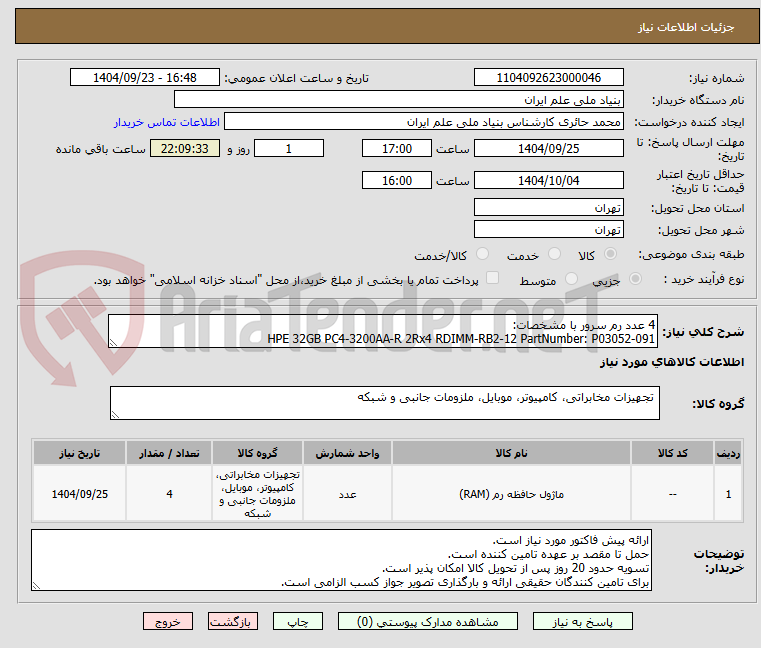Click the resize handle of goods group box
Viewport: 761px width, 648px height.
point(115,415)
